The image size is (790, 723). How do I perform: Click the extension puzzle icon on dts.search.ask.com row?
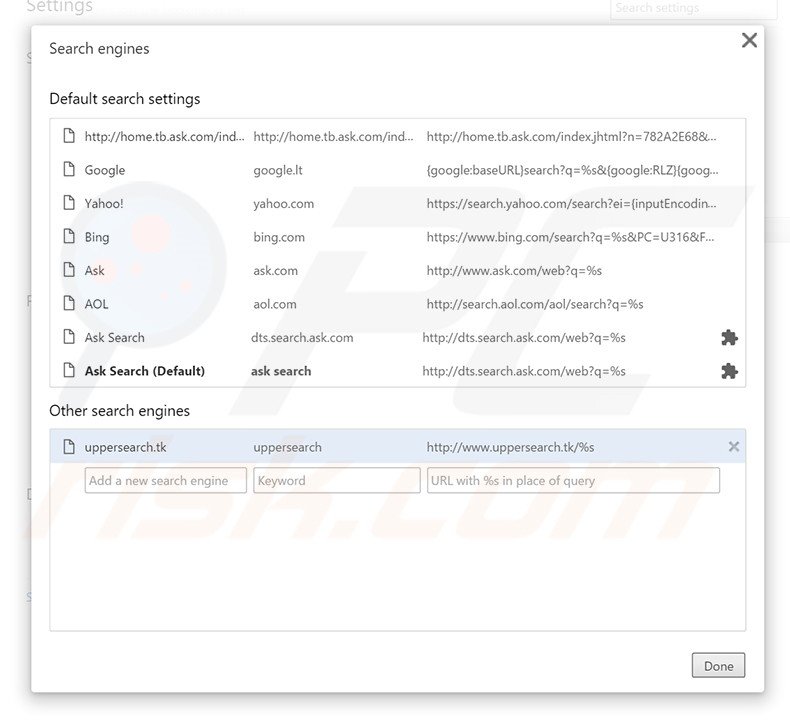click(729, 338)
